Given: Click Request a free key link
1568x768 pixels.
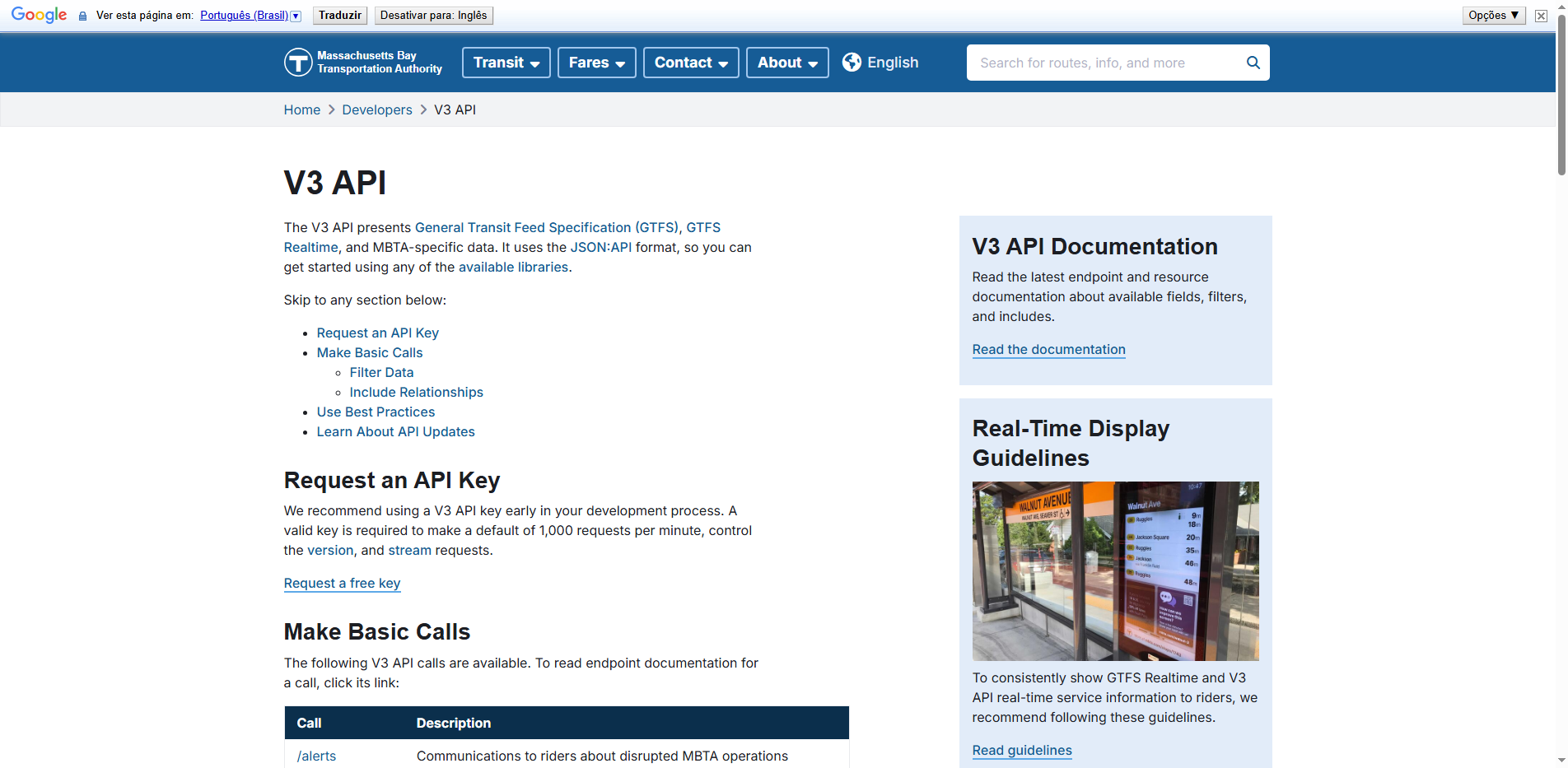Looking at the screenshot, I should (x=343, y=583).
